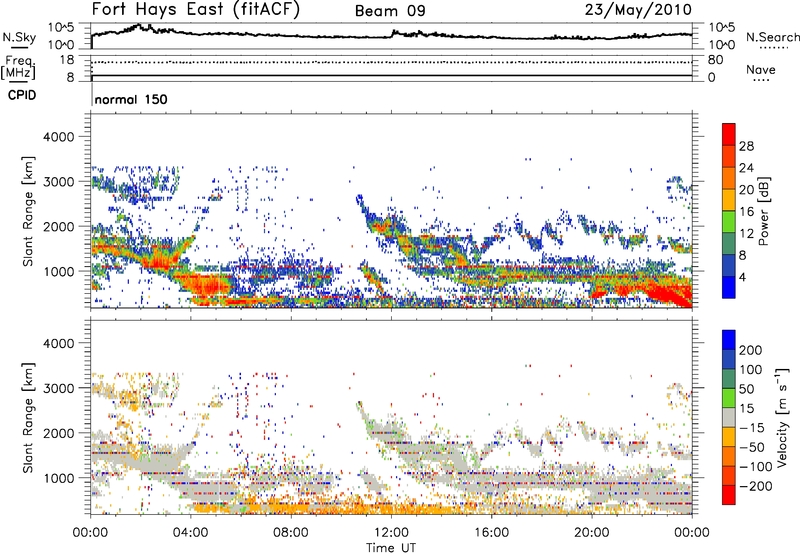This screenshot has height=554, width=800.
Task: Click the 'CPID' label
Action: tap(22, 95)
